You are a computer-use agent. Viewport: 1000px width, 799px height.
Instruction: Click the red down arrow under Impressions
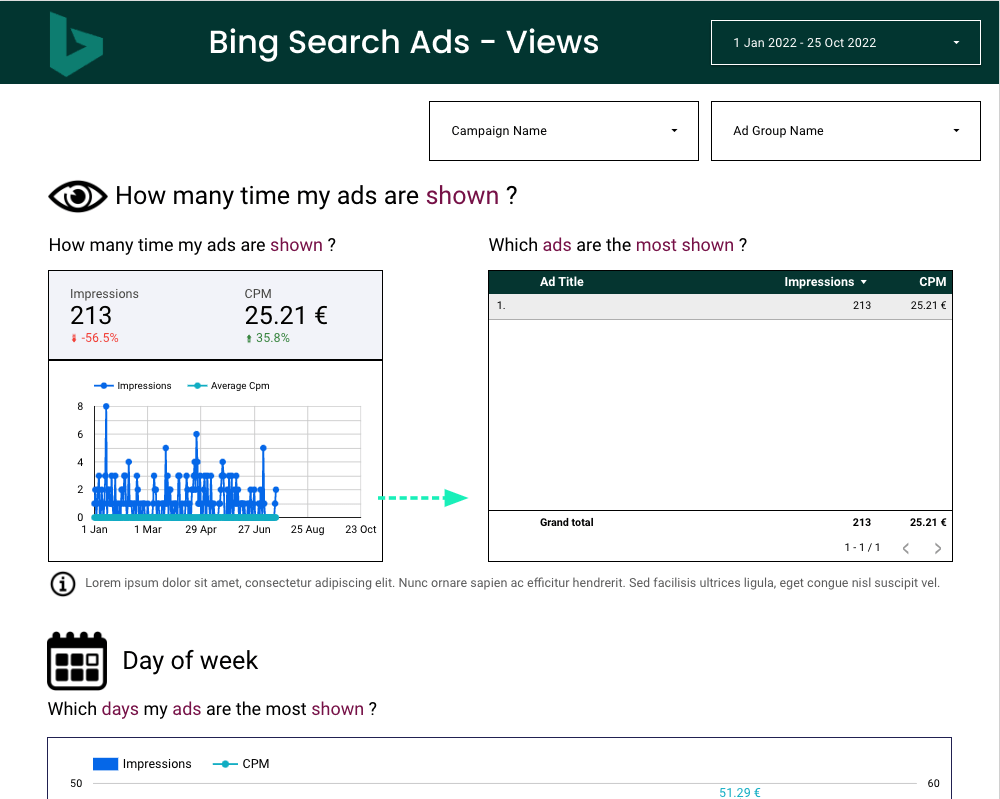click(74, 339)
